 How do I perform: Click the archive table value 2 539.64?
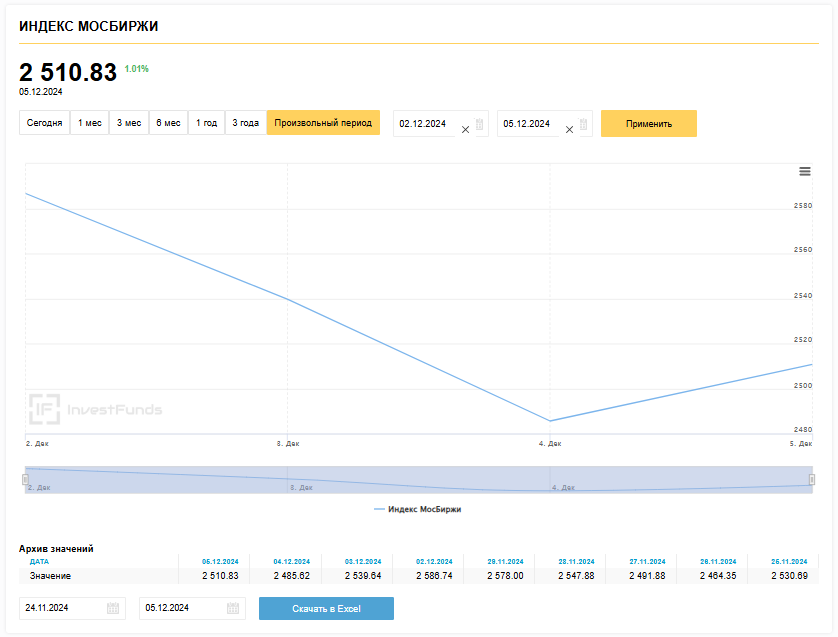tap(363, 576)
